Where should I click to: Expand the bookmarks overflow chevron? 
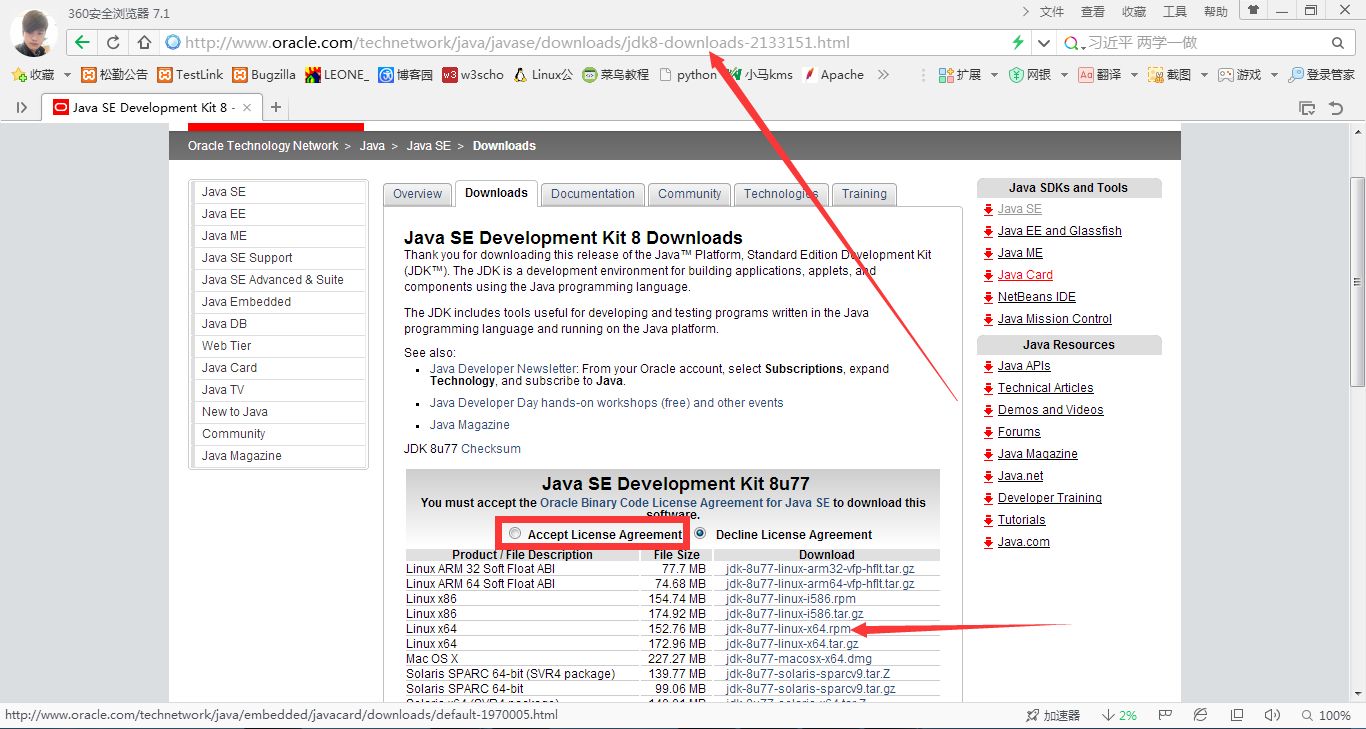click(x=883, y=75)
